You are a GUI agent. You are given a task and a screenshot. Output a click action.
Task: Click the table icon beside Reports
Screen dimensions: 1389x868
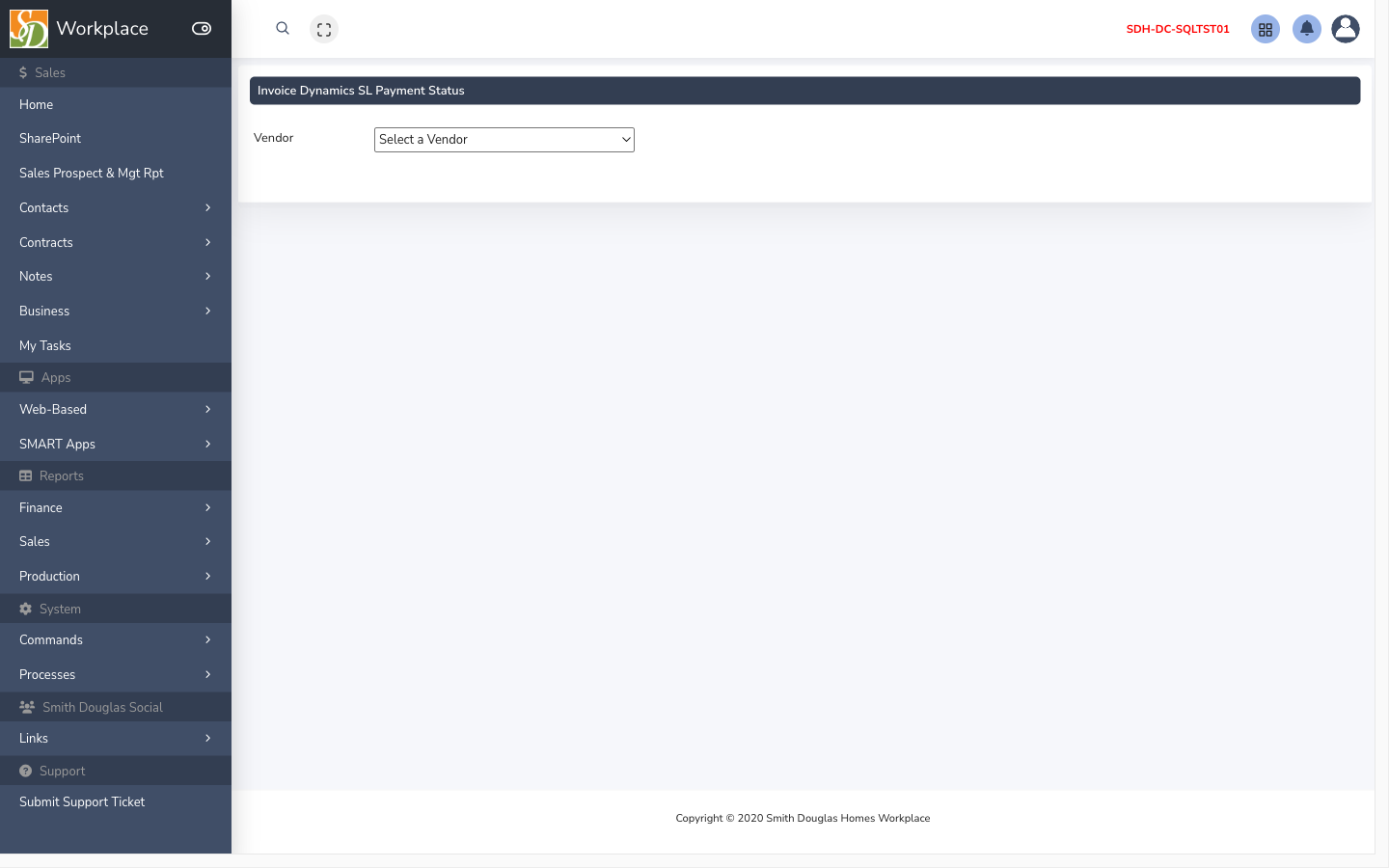pyautogui.click(x=26, y=475)
